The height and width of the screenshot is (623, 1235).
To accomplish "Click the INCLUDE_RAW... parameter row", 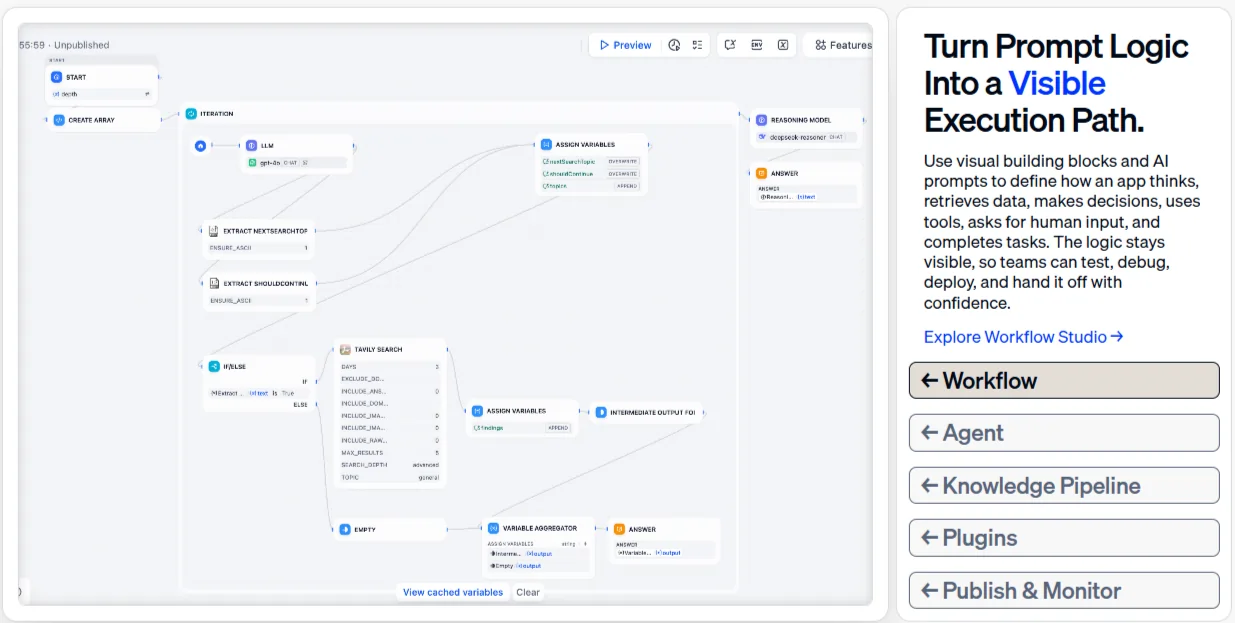I will point(390,440).
